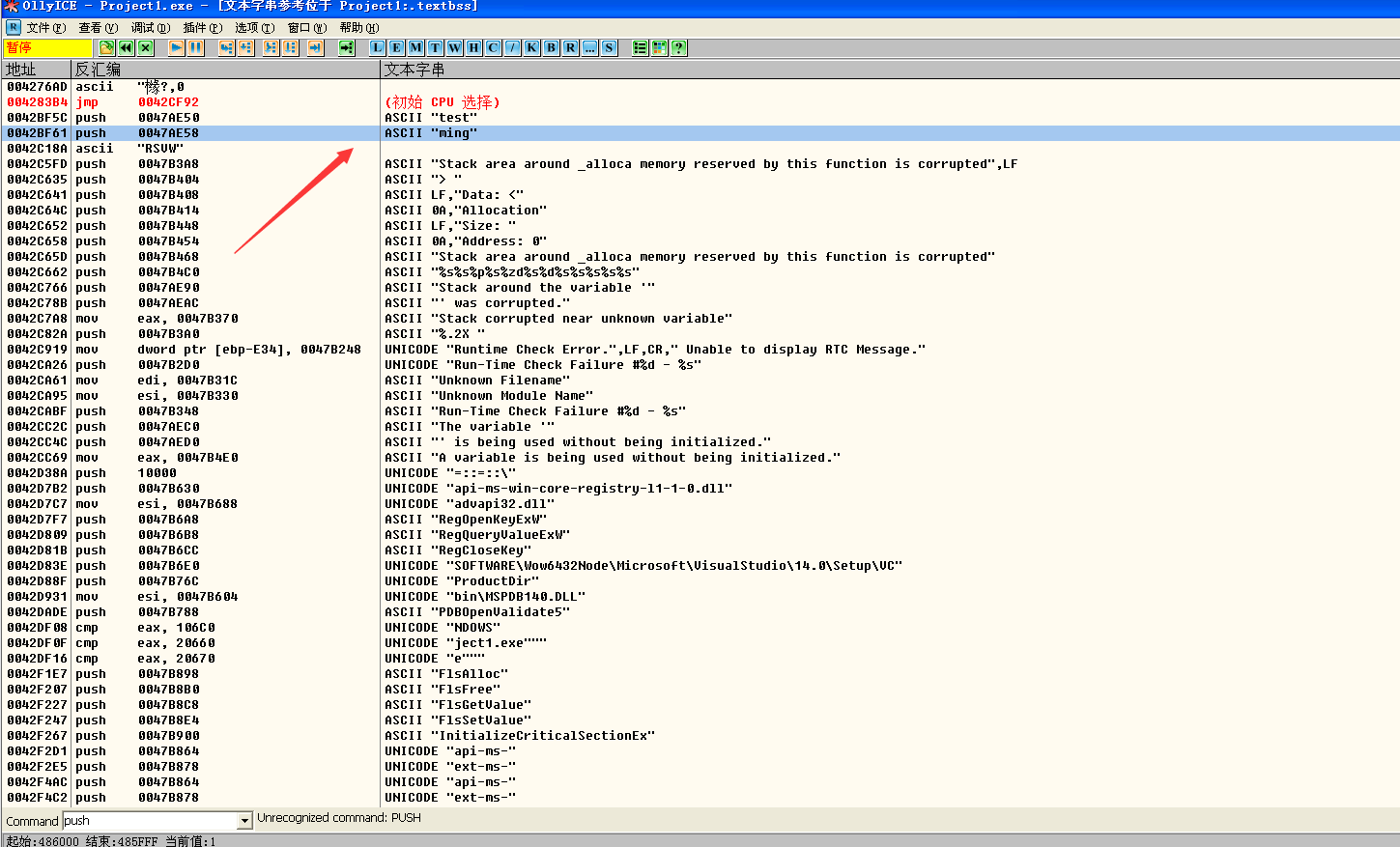Viewport: 1400px width, 847px height.
Task: Click the Command input field
Action: (149, 821)
